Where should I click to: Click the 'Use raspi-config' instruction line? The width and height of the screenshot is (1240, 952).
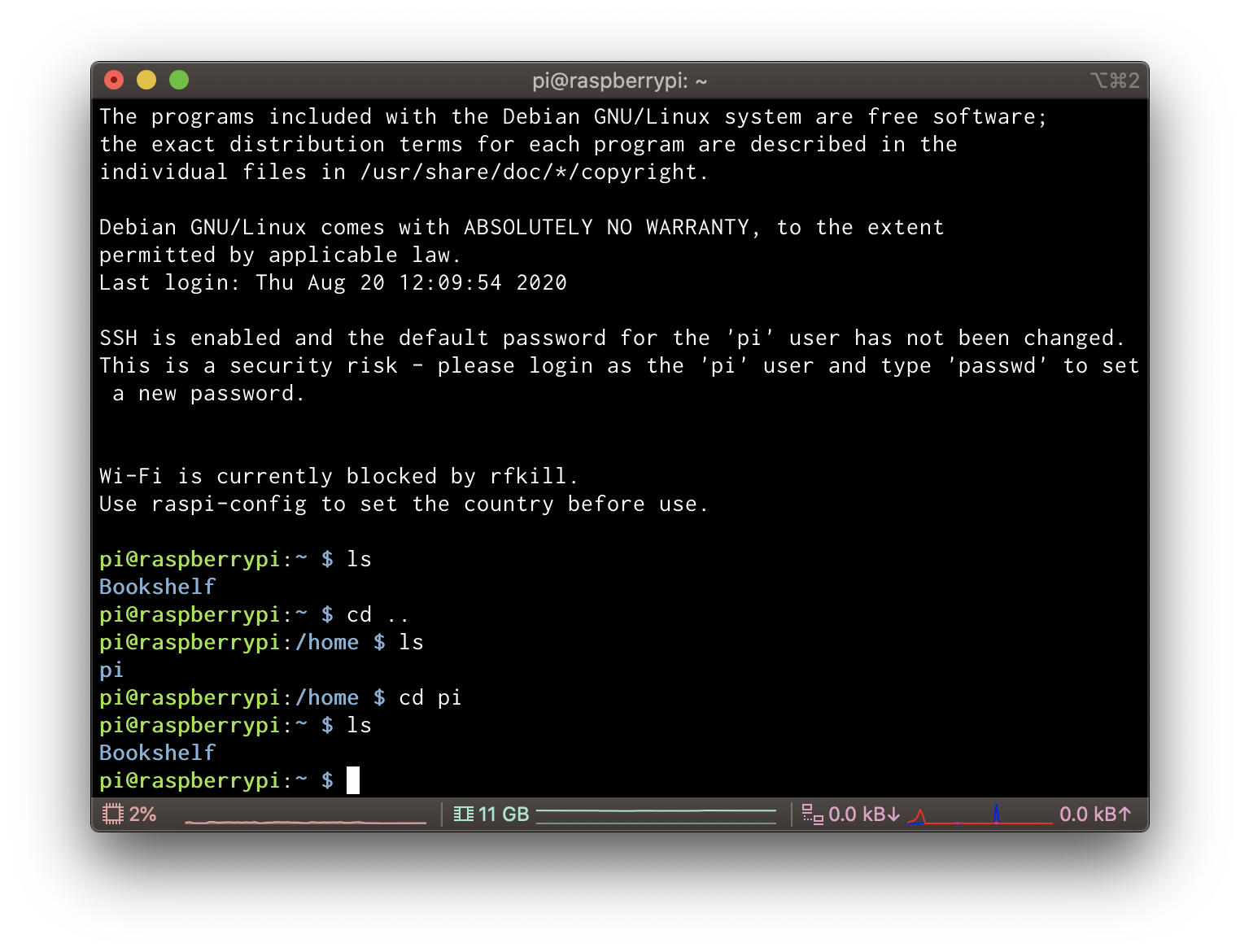[x=404, y=504]
